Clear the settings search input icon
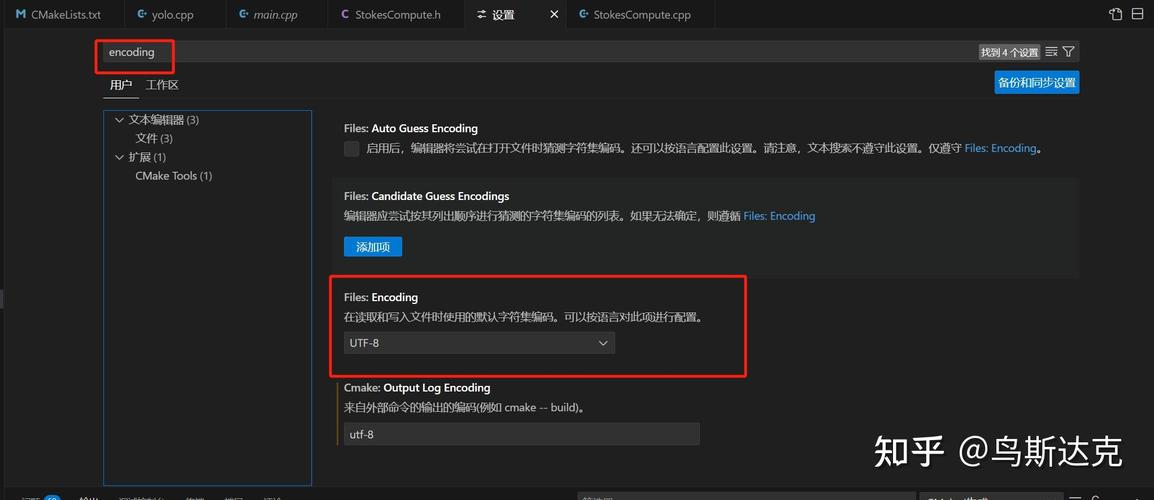 coord(1052,52)
